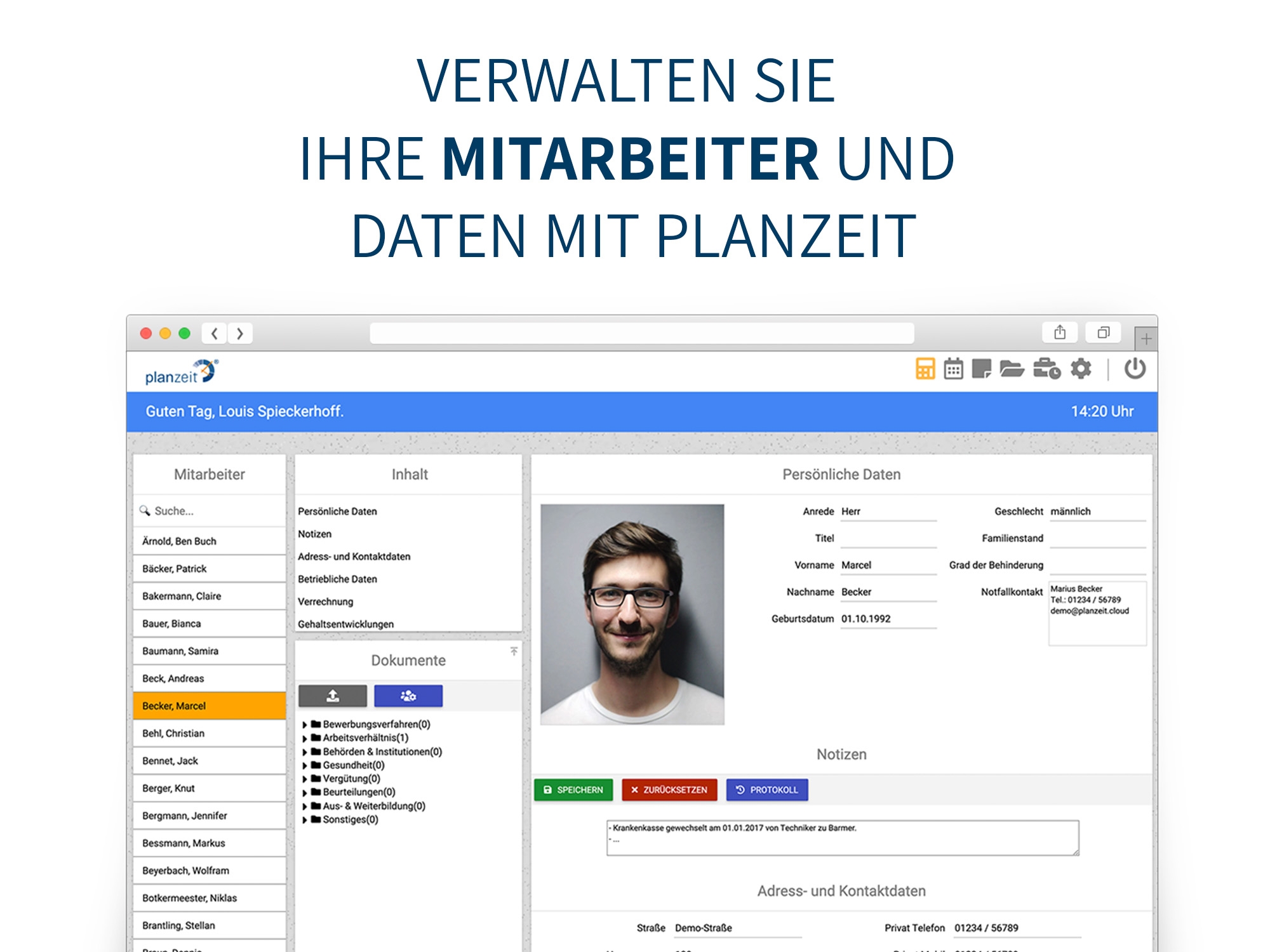Expand the Gesundheit folder
The height and width of the screenshot is (952, 1270).
point(305,765)
